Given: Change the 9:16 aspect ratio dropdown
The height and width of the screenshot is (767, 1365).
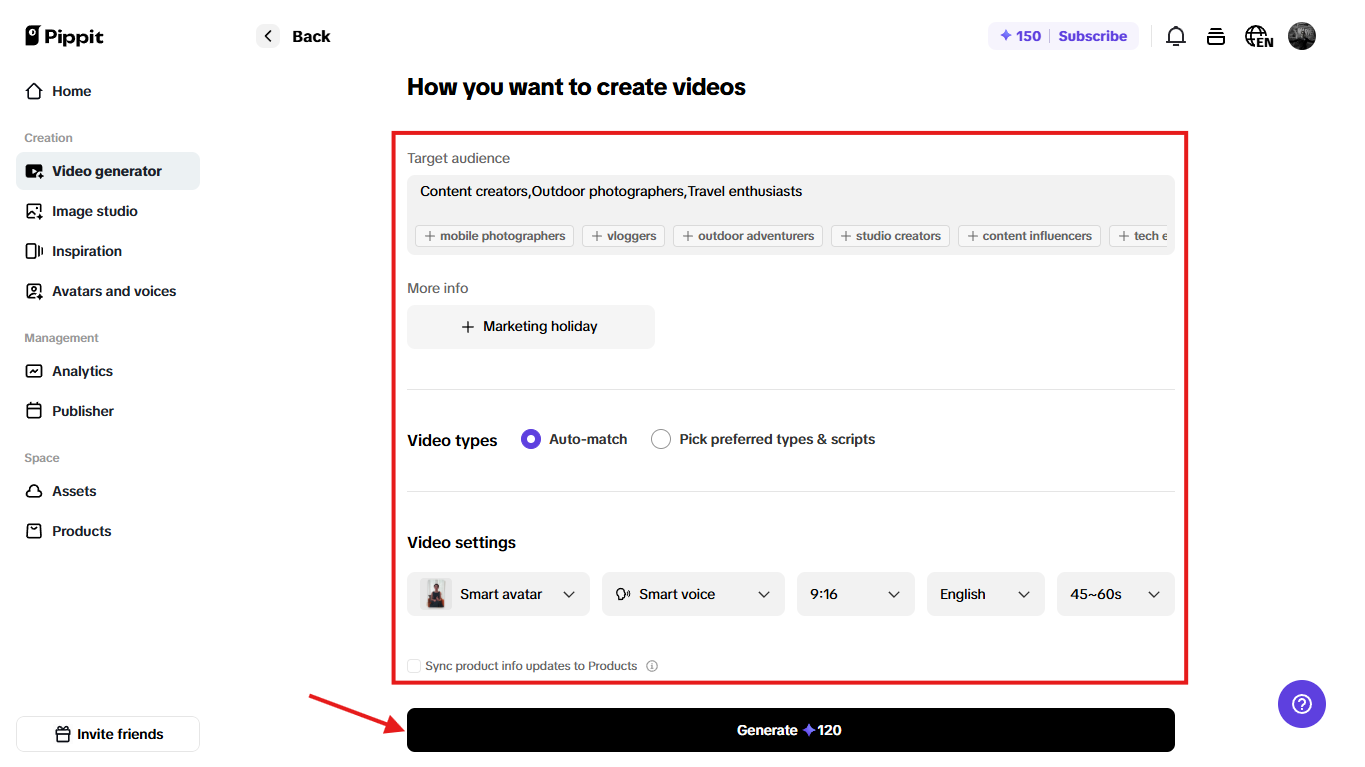Looking at the screenshot, I should tap(855, 593).
